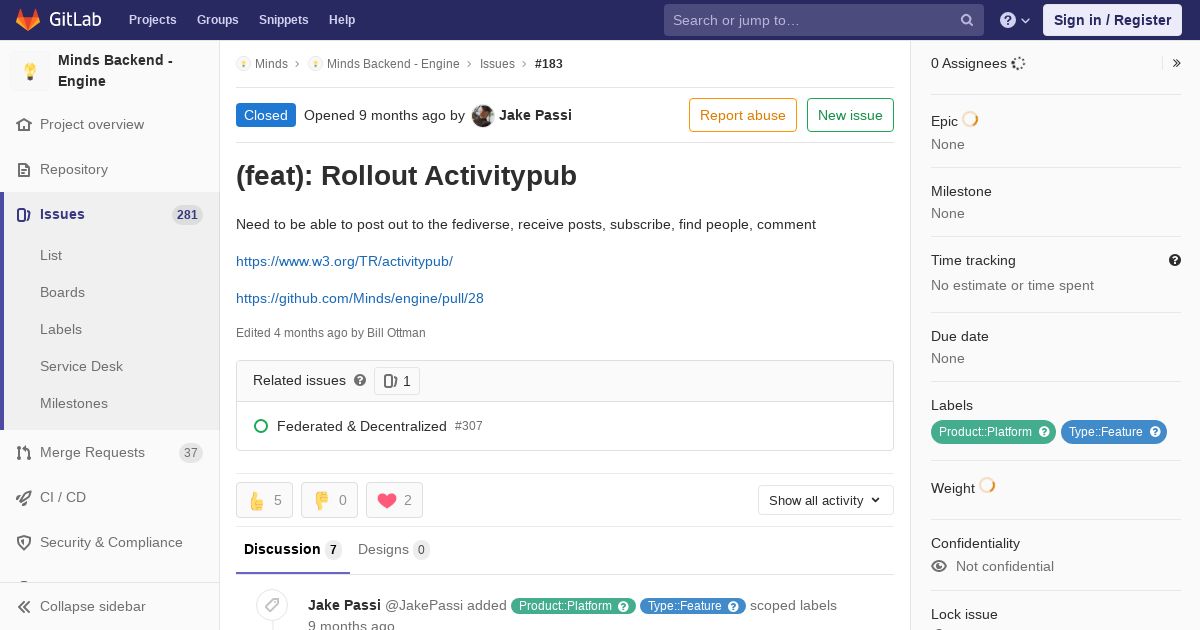Click the help icon on Type::Feature sidebar label

click(x=1155, y=432)
